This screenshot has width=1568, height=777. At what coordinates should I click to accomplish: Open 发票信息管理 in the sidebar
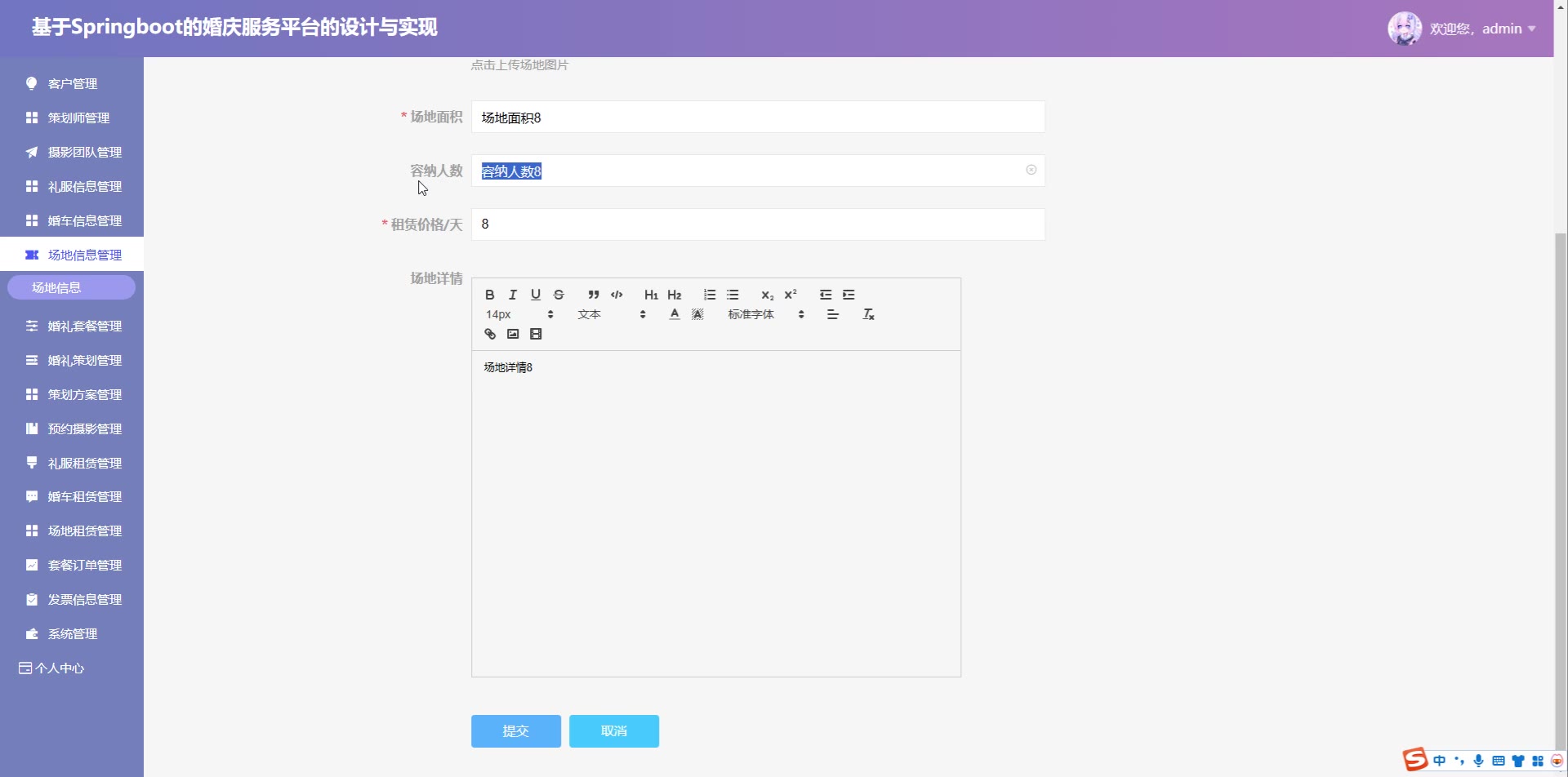(72, 599)
